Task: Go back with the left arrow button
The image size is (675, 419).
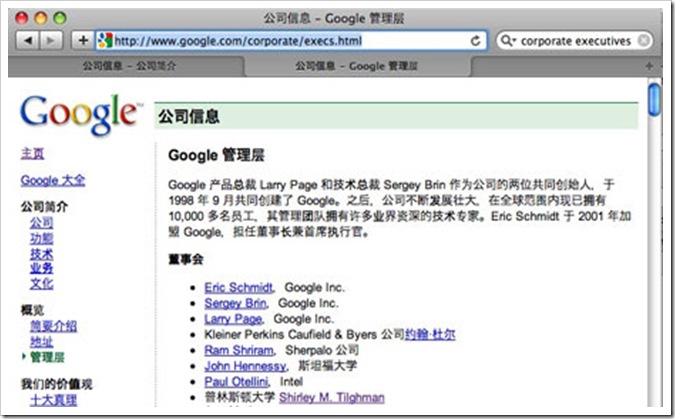Action: [x=28, y=40]
